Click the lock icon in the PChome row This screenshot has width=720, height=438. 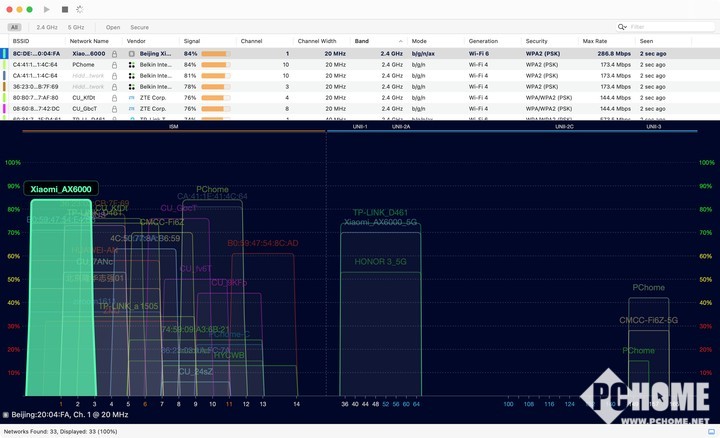coord(114,65)
